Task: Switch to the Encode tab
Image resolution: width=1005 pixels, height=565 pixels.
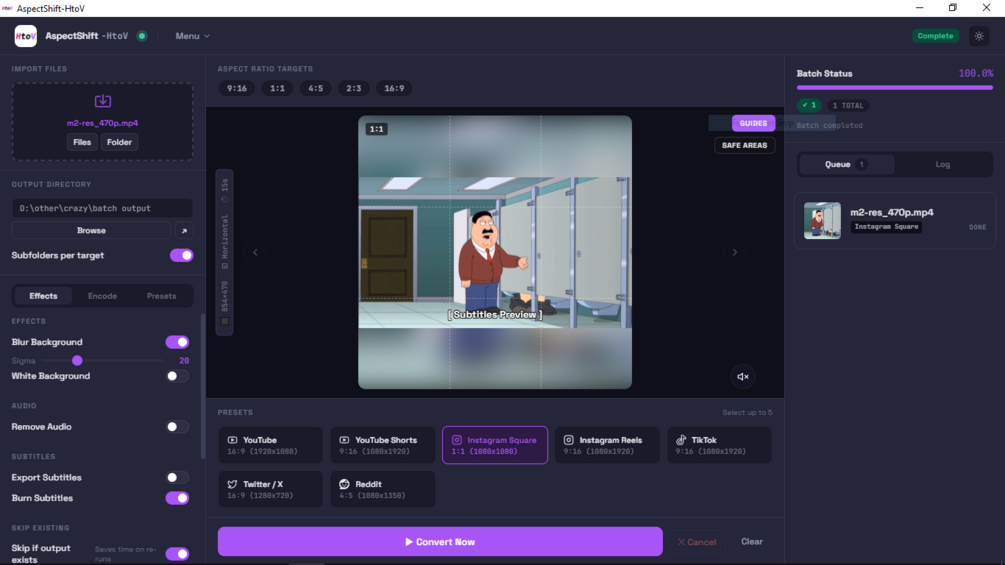Action: click(x=103, y=296)
